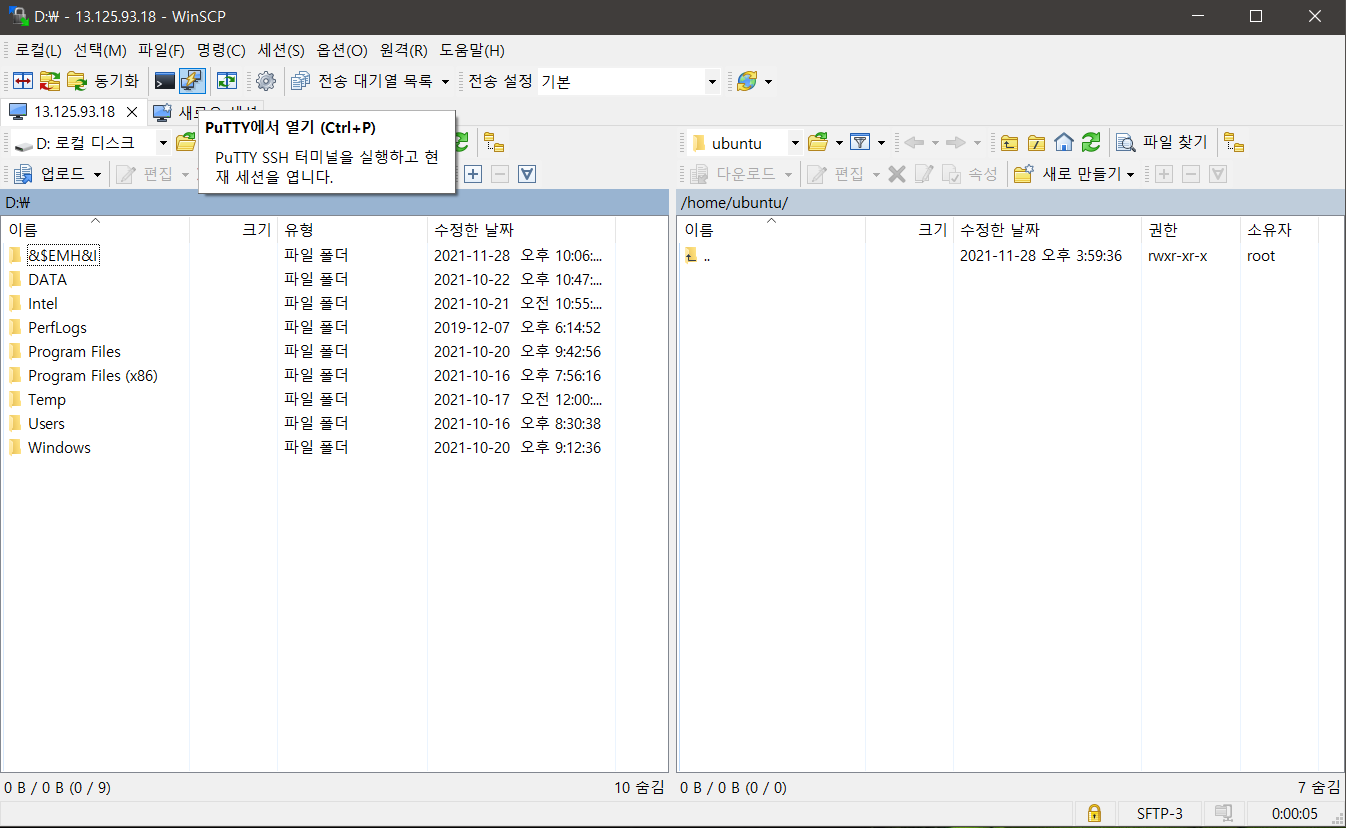Open the 명령(C) menu
Screen dimensions: 1346x828
(220, 50)
